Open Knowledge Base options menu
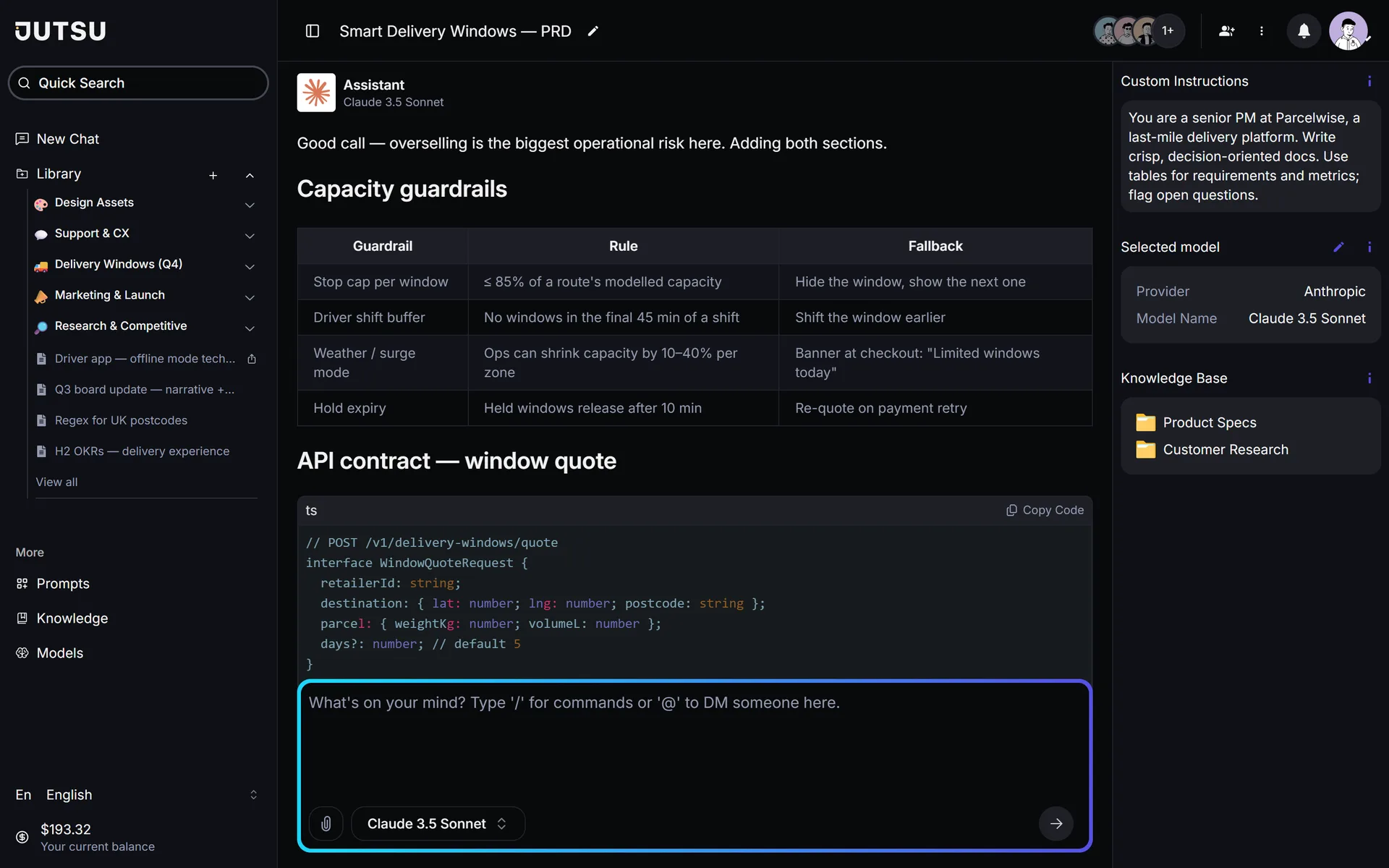The image size is (1389, 868). (x=1369, y=378)
